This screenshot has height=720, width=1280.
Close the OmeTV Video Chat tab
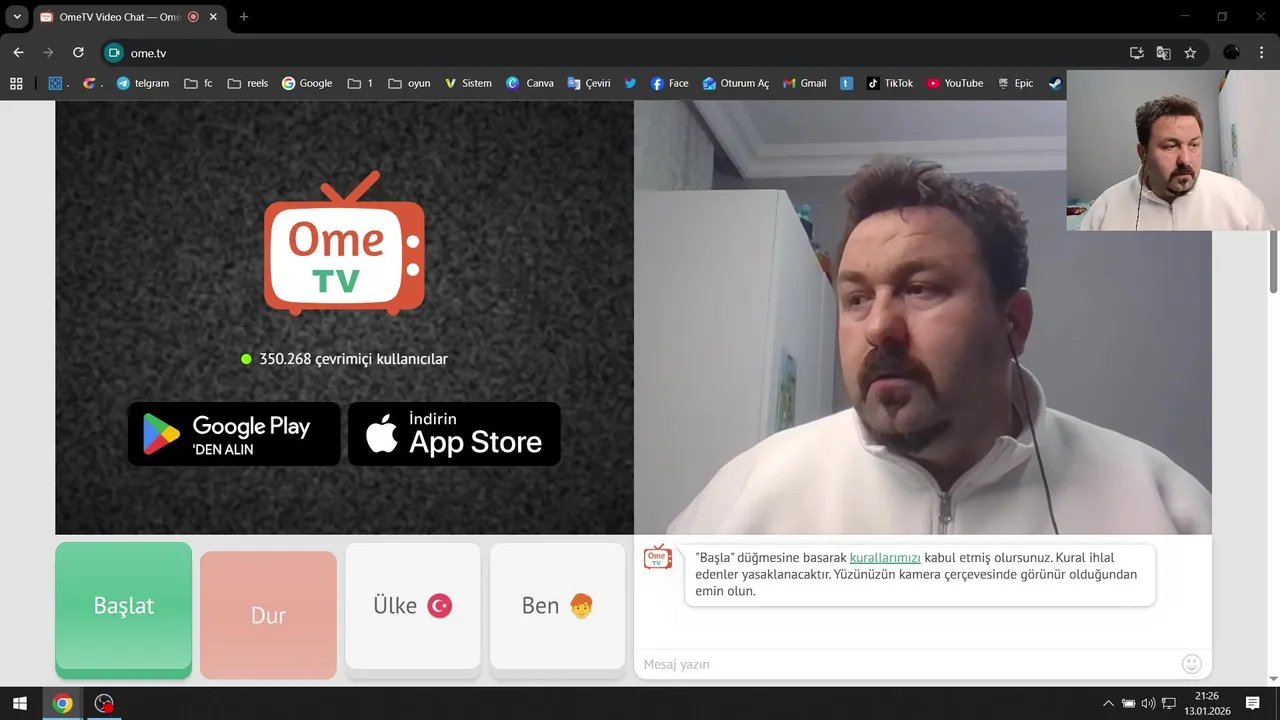[213, 17]
